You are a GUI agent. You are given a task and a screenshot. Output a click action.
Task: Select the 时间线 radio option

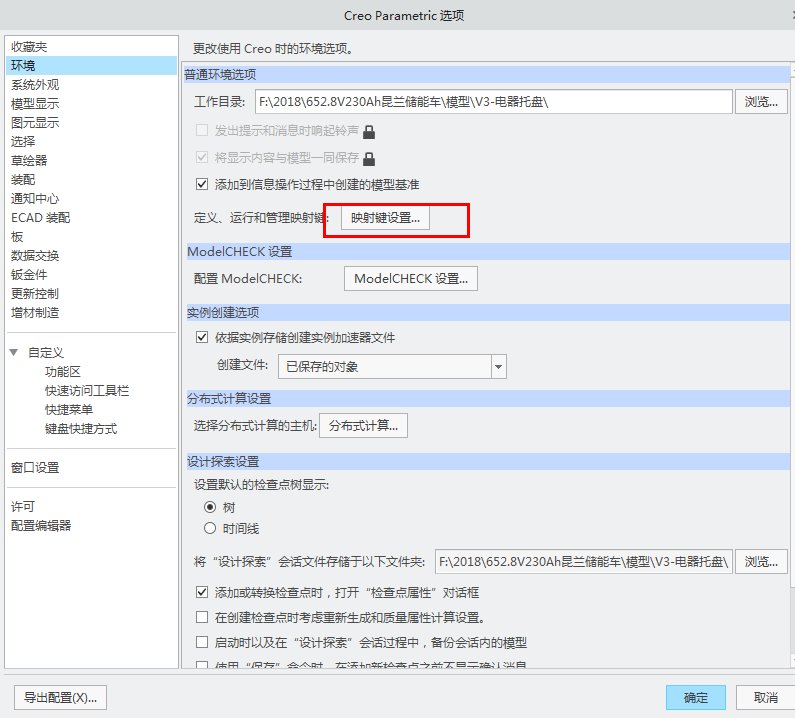point(210,528)
